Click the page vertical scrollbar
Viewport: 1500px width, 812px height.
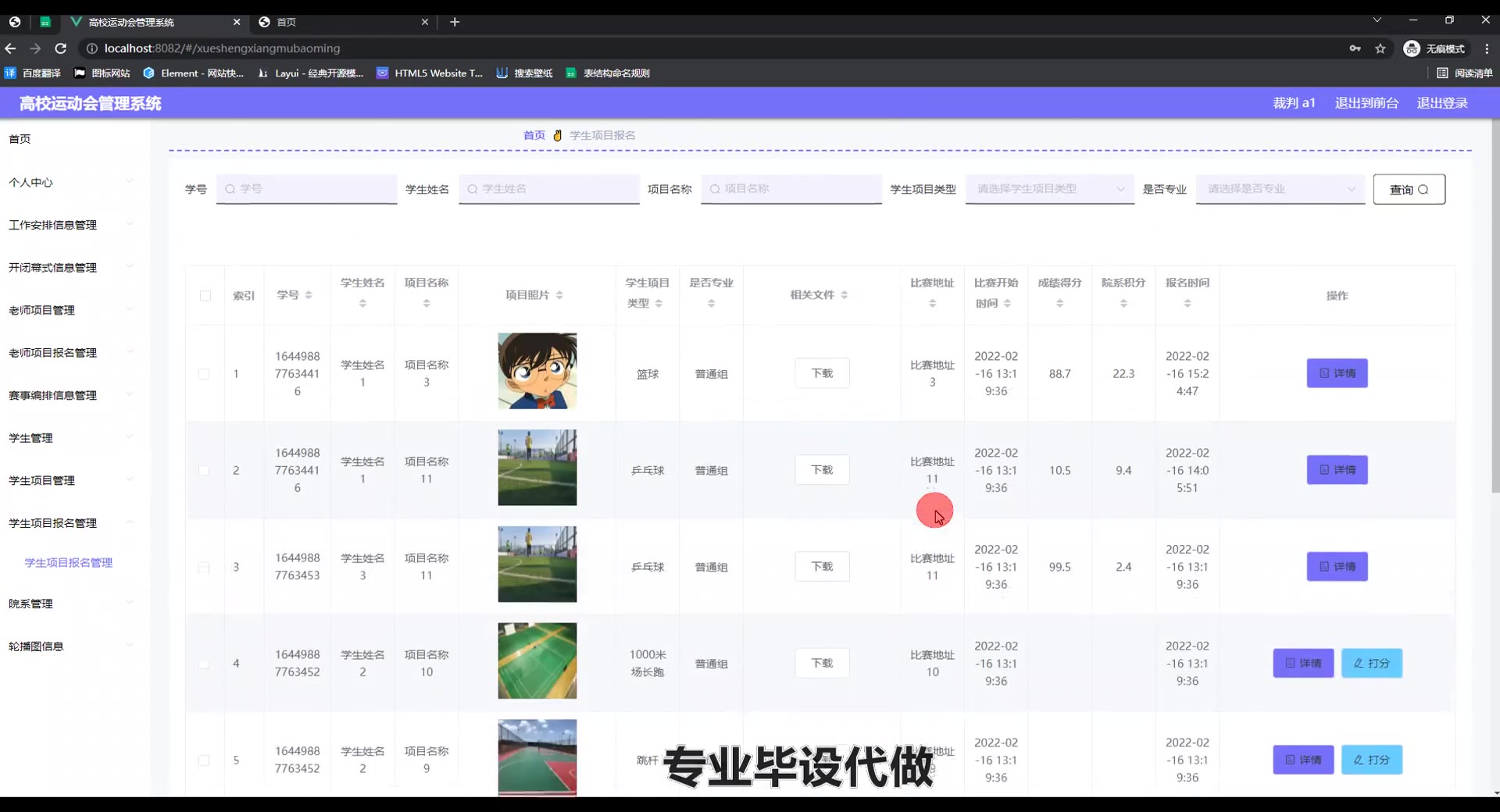[x=1495, y=312]
